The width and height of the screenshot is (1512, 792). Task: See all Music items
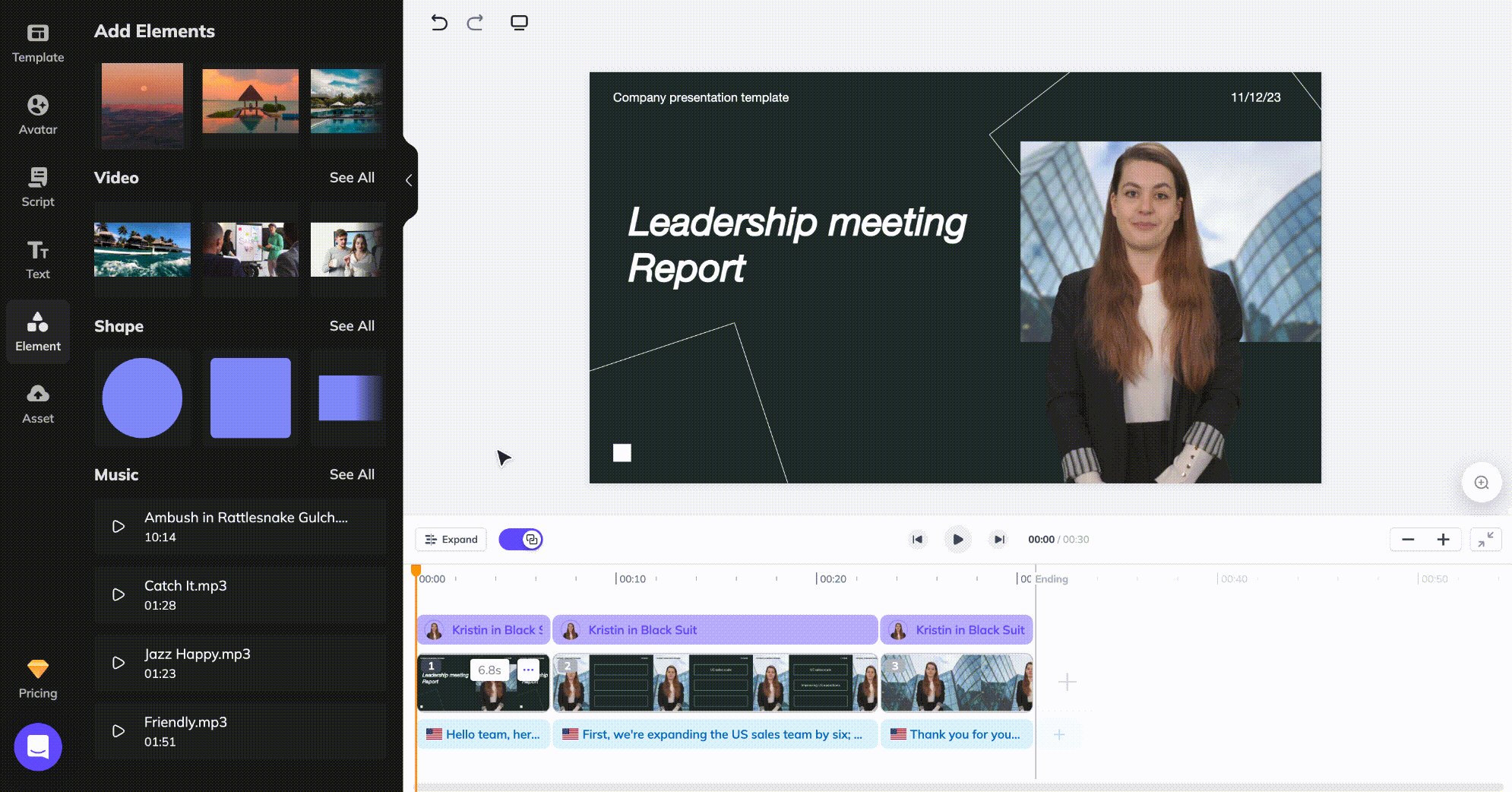click(352, 474)
